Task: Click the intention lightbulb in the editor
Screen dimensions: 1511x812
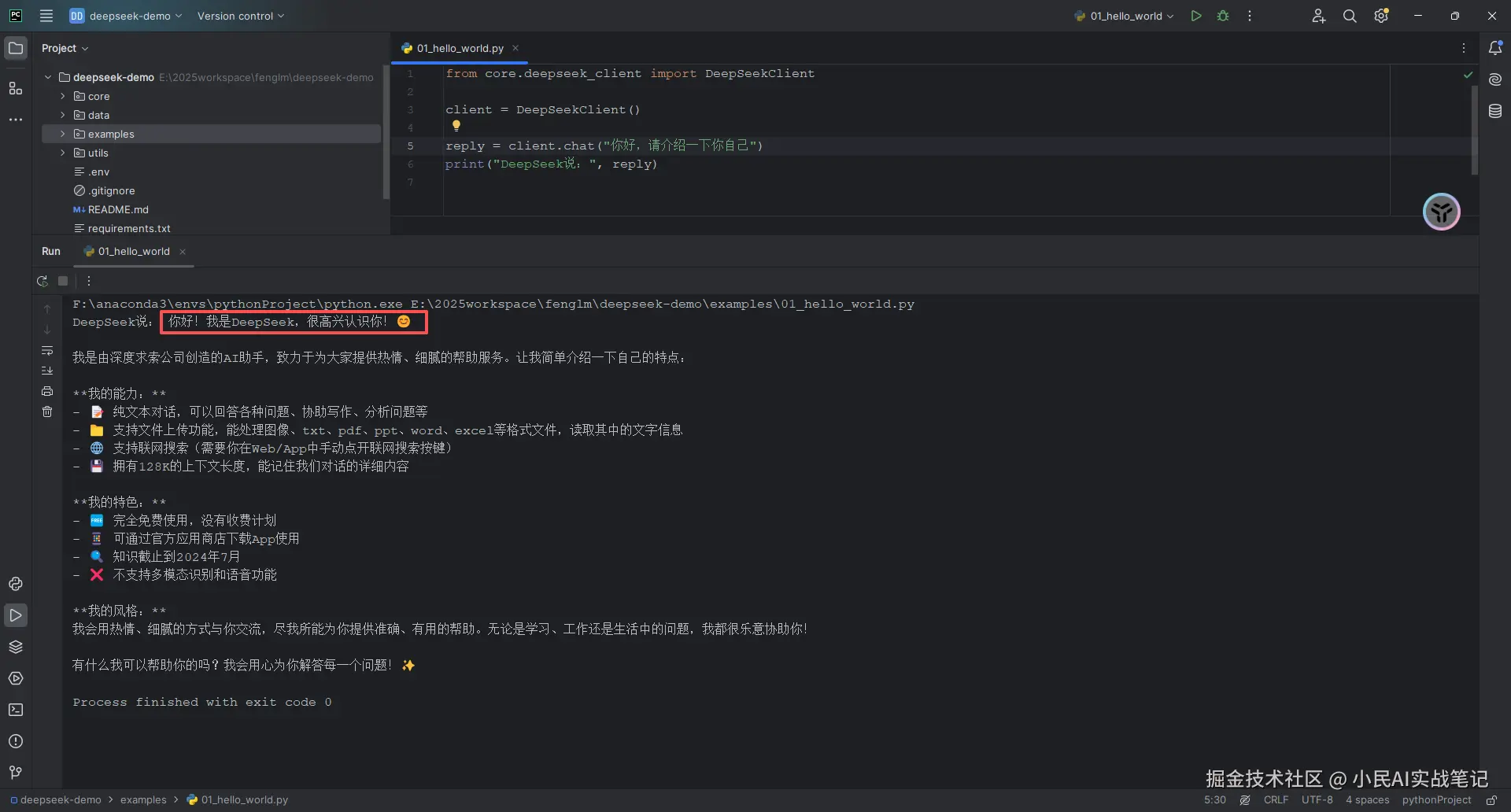Action: coord(456,126)
